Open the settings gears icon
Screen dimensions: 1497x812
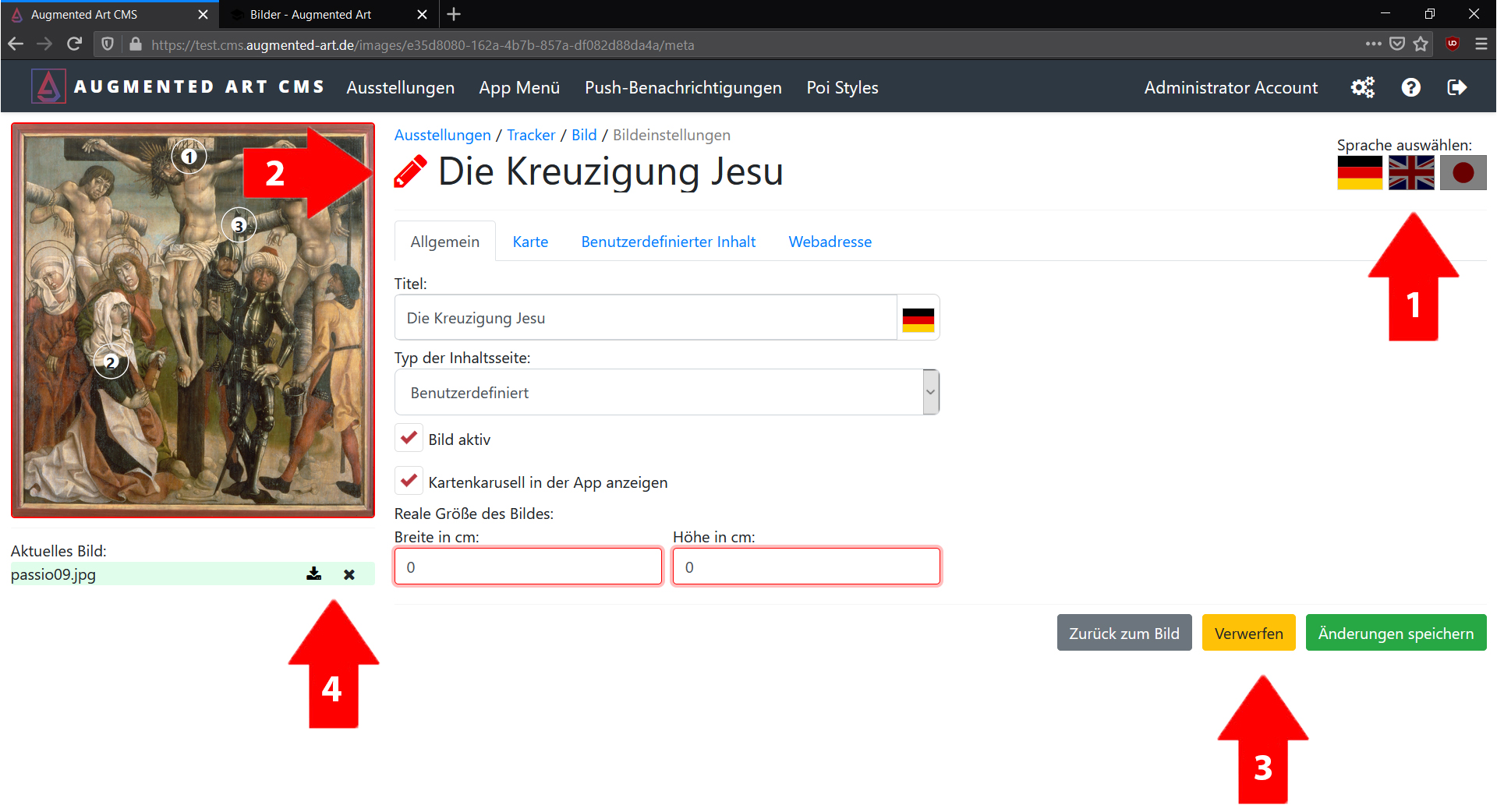[1362, 87]
